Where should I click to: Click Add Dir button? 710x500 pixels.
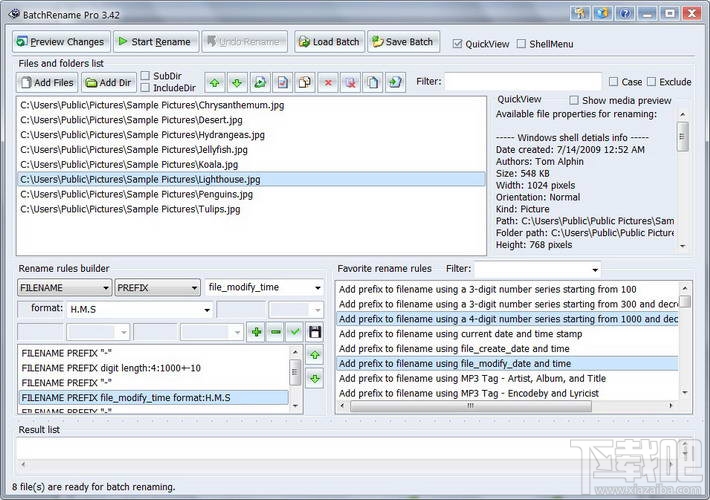[109, 82]
